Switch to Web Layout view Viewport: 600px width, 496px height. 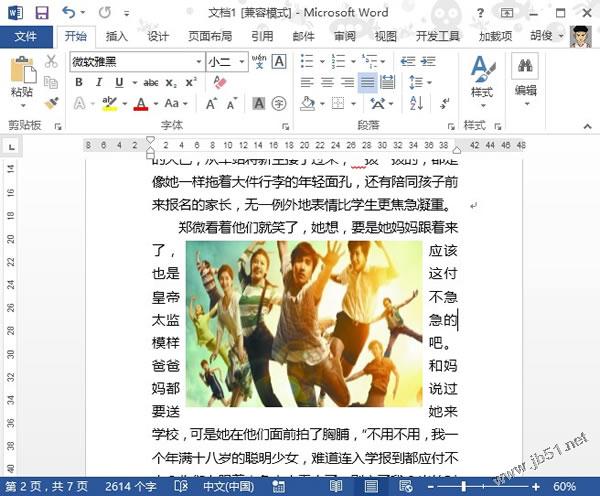click(x=406, y=486)
